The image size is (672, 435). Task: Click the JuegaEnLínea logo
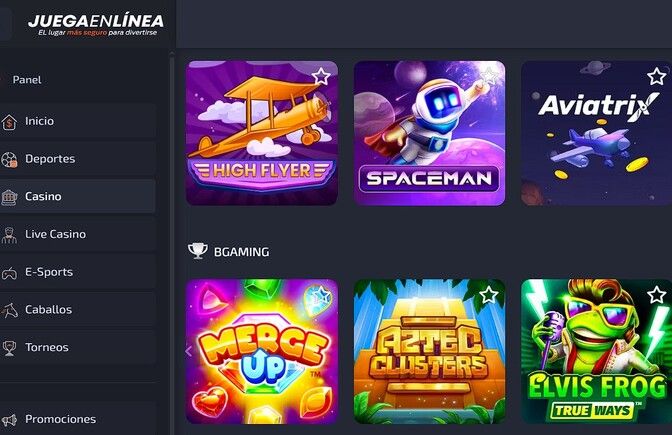coord(96,25)
